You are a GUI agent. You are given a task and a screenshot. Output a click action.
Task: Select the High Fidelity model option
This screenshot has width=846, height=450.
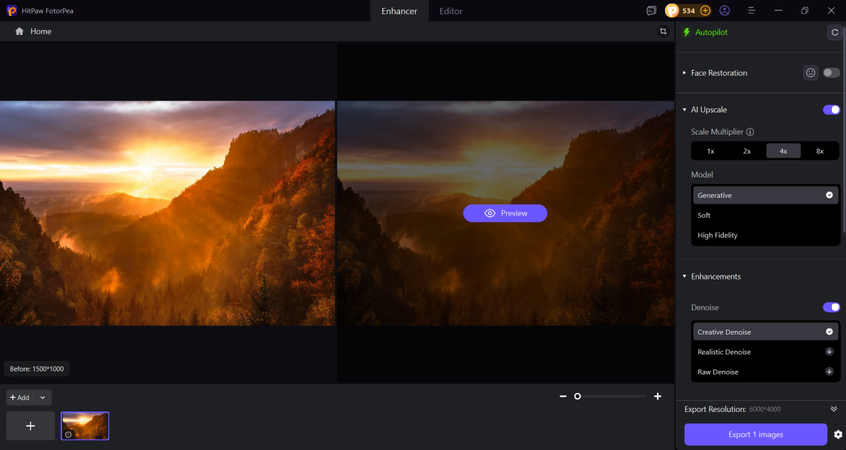[x=765, y=235]
